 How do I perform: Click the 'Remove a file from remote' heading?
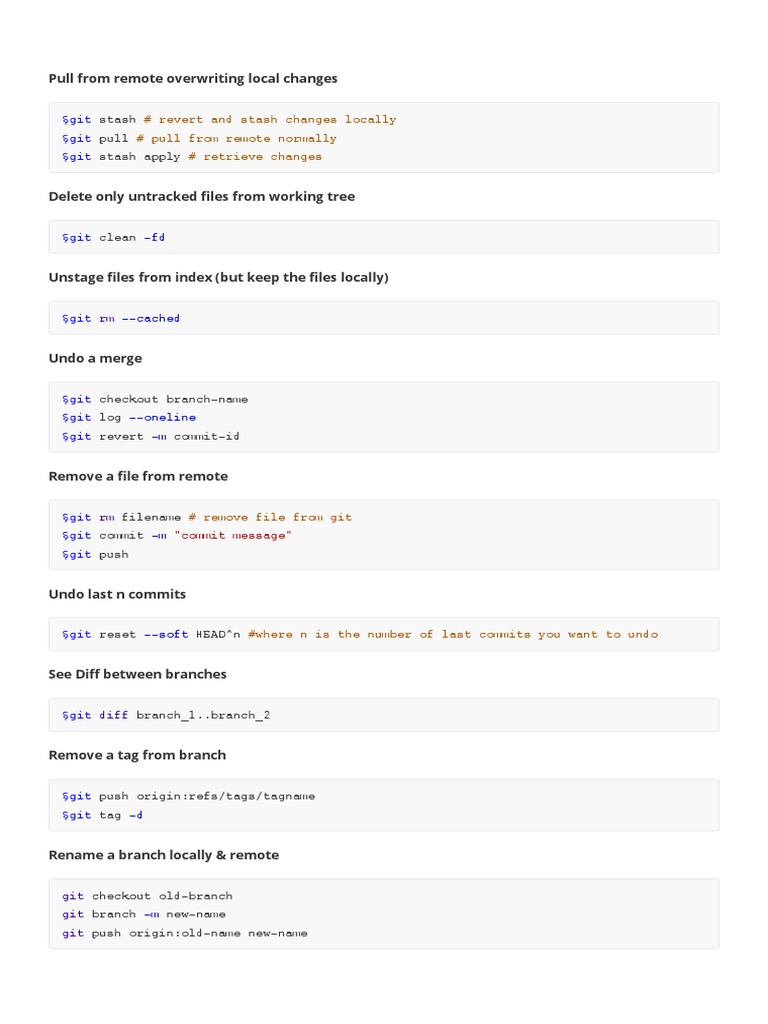coord(138,476)
